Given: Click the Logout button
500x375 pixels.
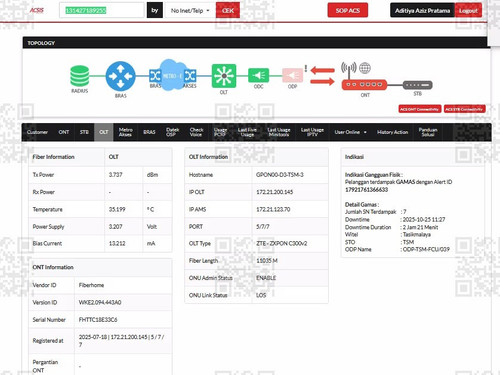Looking at the screenshot, I should pos(468,10).
